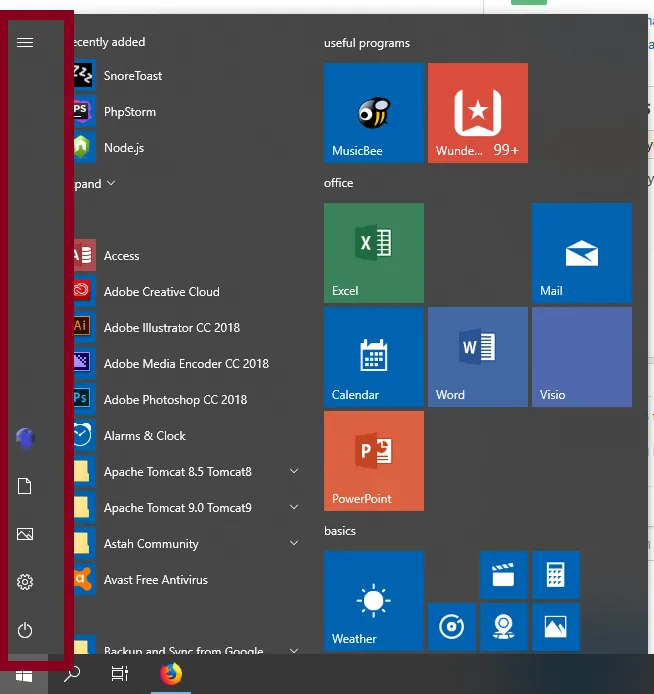Click the Windows Start button
Screen dimensions: 654x694
pos(24,675)
